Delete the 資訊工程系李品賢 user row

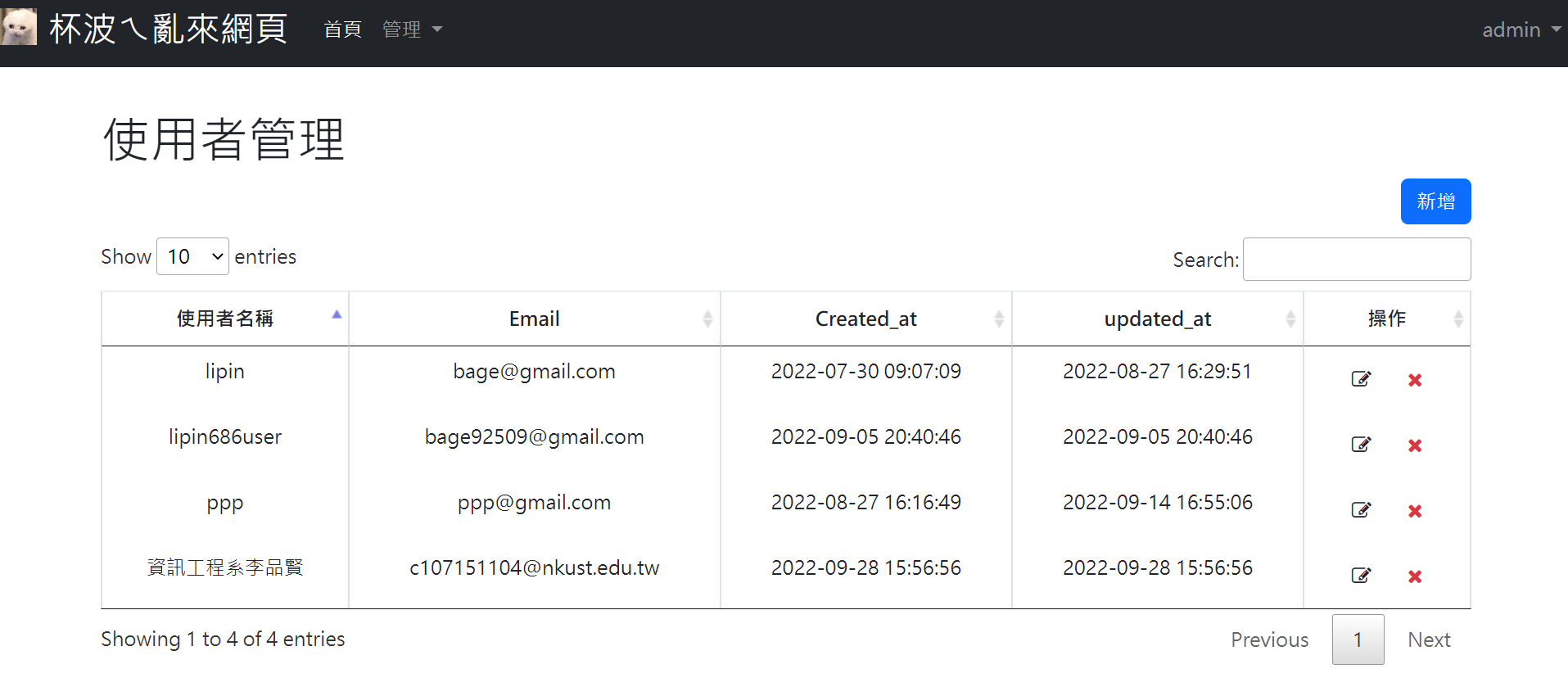(1415, 576)
